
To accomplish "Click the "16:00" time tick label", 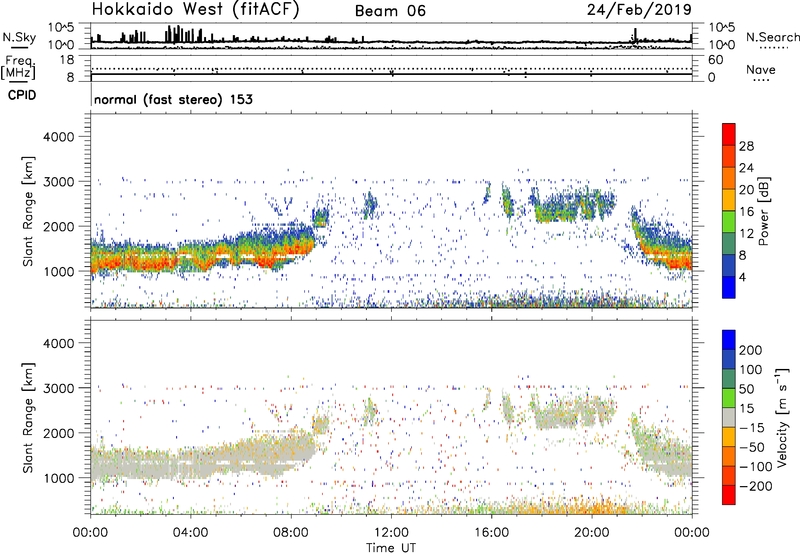I will point(491,533).
